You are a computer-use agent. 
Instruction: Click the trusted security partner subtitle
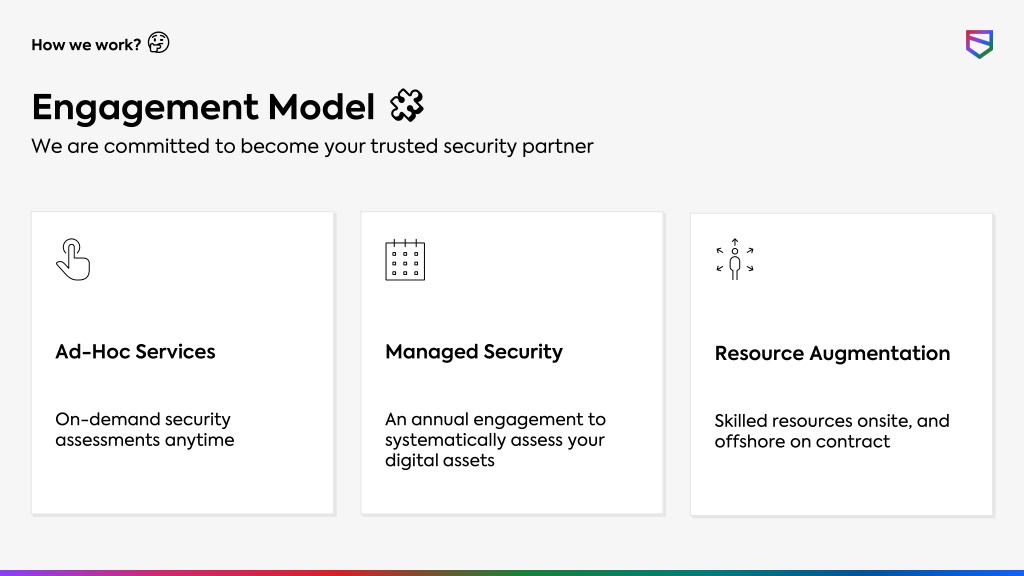point(312,146)
